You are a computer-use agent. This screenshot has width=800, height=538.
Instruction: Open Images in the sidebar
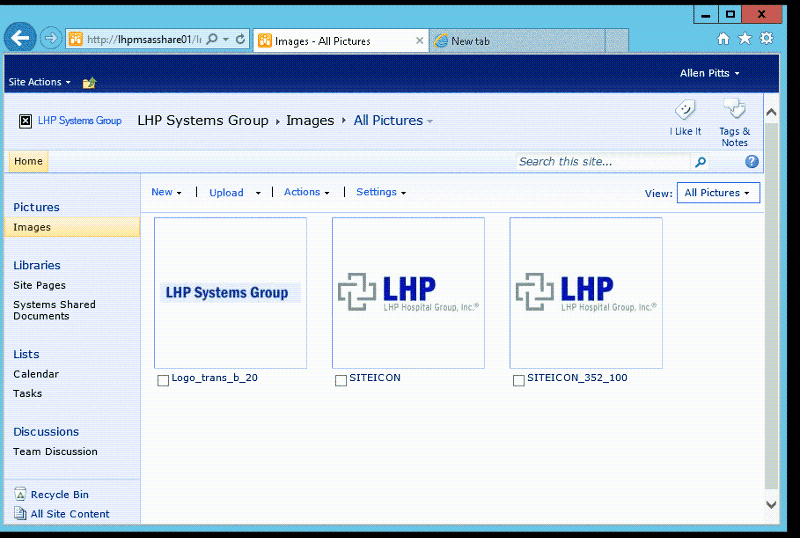click(72, 227)
